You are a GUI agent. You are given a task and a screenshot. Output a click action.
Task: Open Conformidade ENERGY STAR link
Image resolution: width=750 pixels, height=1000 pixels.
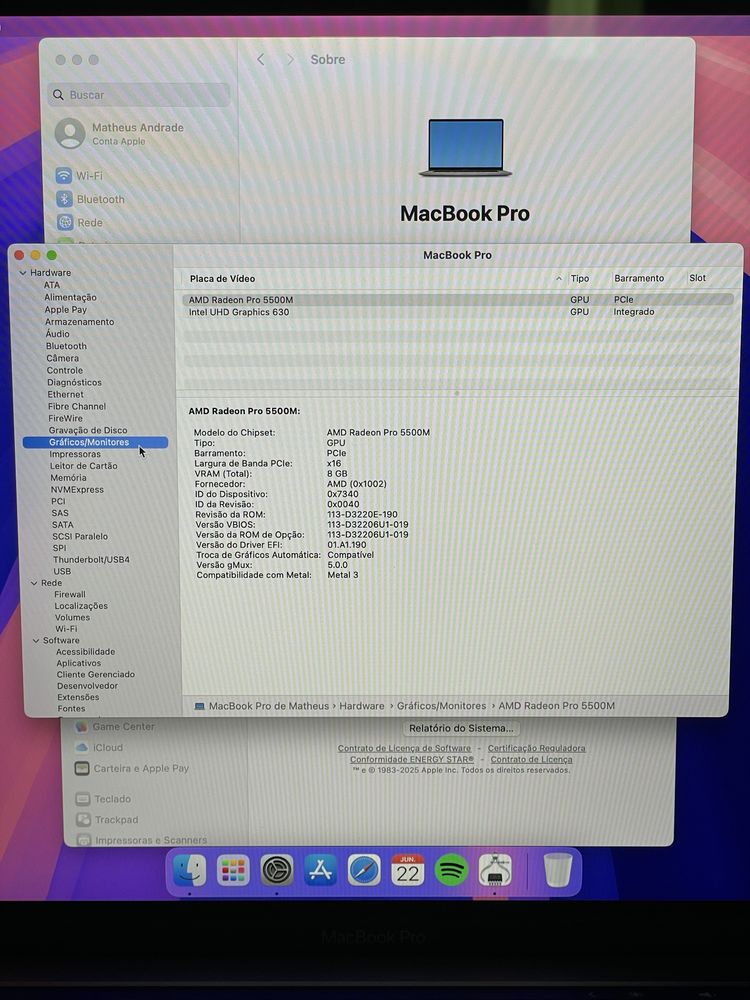coord(412,759)
